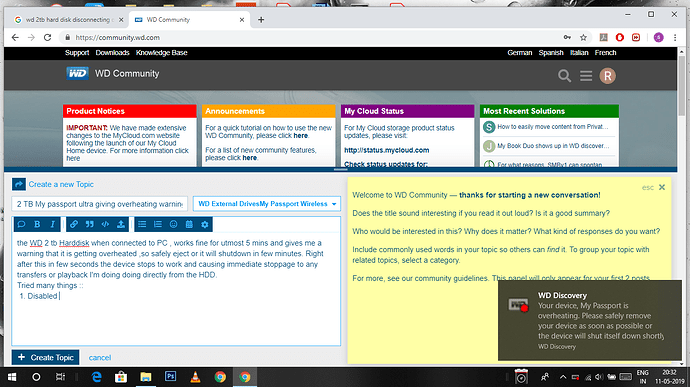Insert preformatted code text icon

point(105,225)
